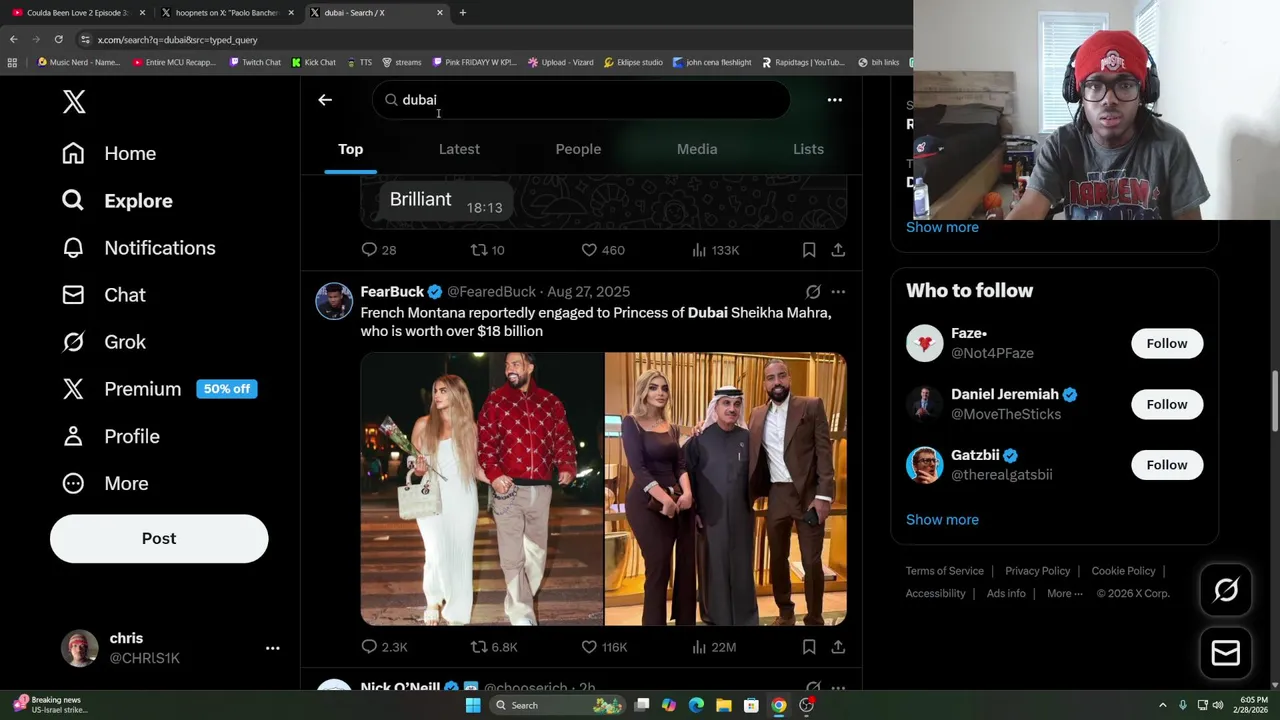
Task: Open Ads info footer link
Action: pos(1006,593)
